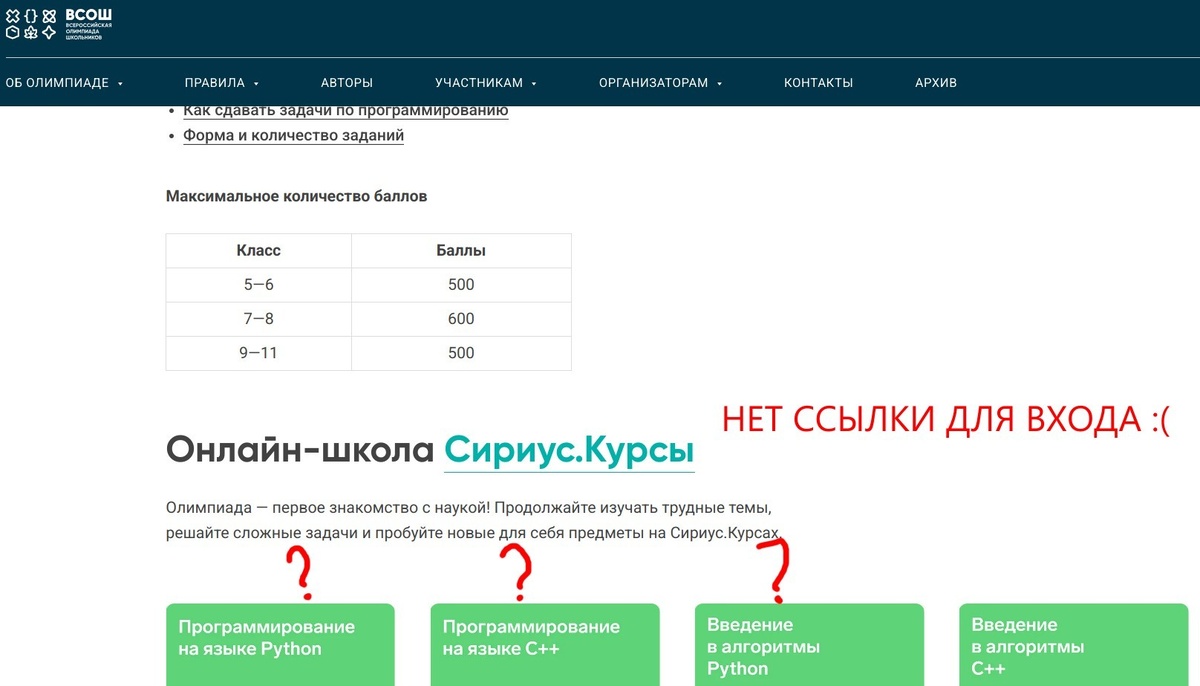Open the Введение в алгоритмы C++ card
This screenshot has width=1200, height=686.
coord(1073,644)
